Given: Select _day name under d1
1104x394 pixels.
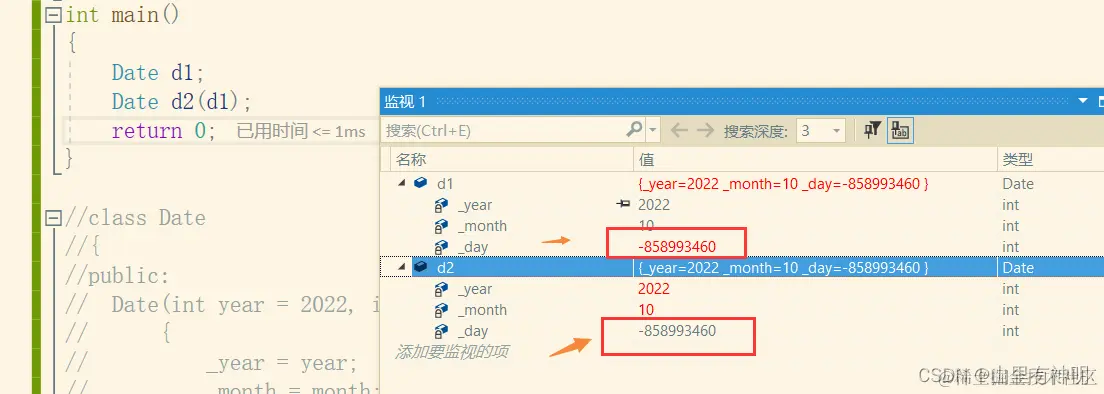Looking at the screenshot, I should [x=472, y=247].
